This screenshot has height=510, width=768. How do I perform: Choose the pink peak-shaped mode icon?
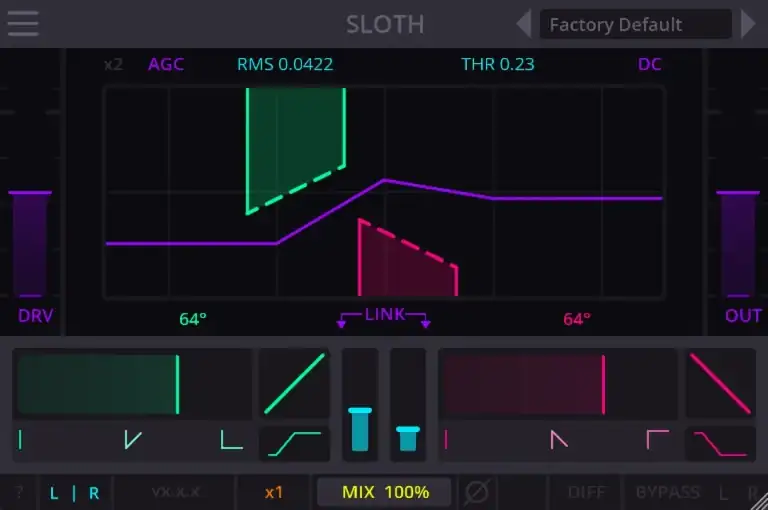(558, 439)
